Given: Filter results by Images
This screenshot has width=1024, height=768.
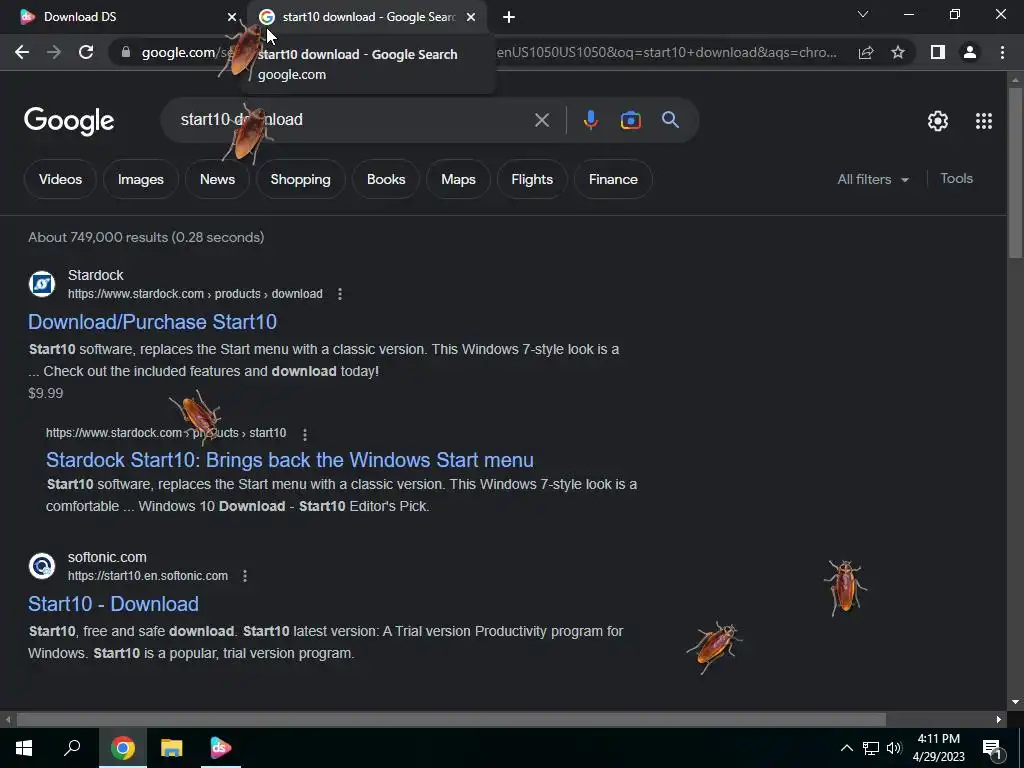Looking at the screenshot, I should tap(140, 179).
